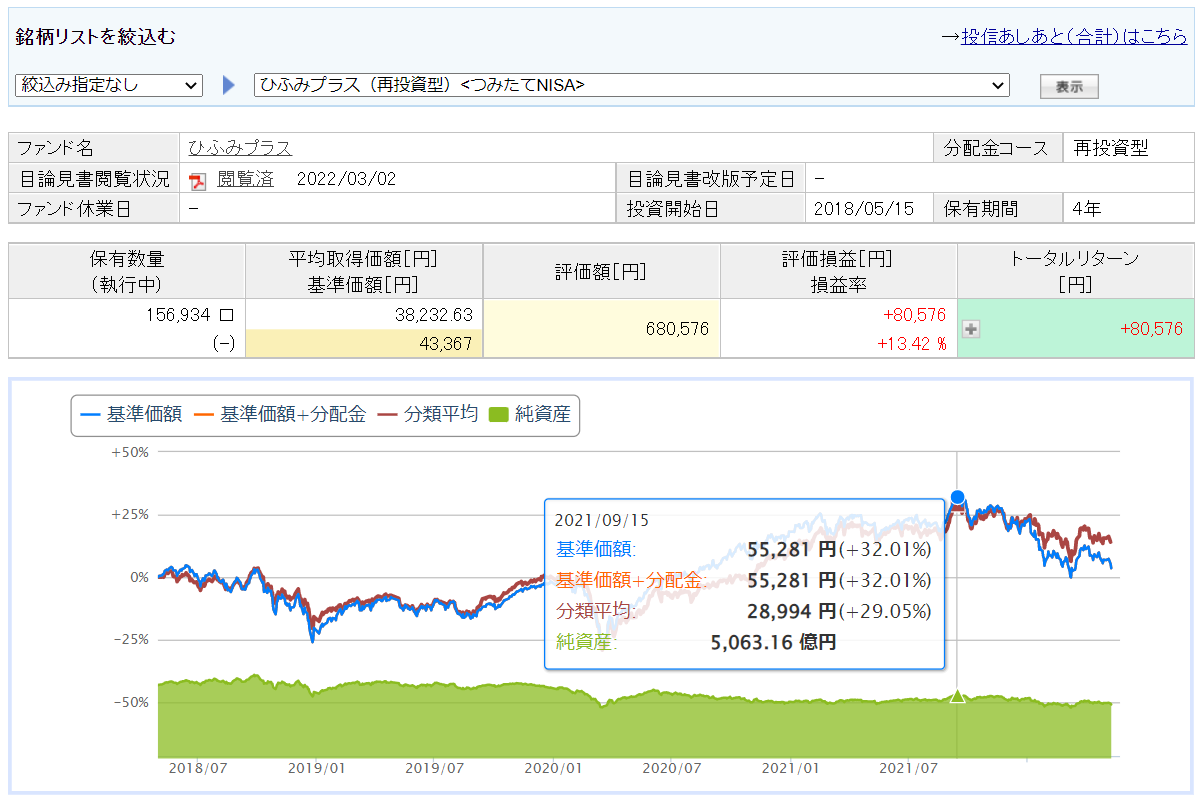Toggle the 基準価額 legend series
The height and width of the screenshot is (796, 1201).
coord(130,414)
